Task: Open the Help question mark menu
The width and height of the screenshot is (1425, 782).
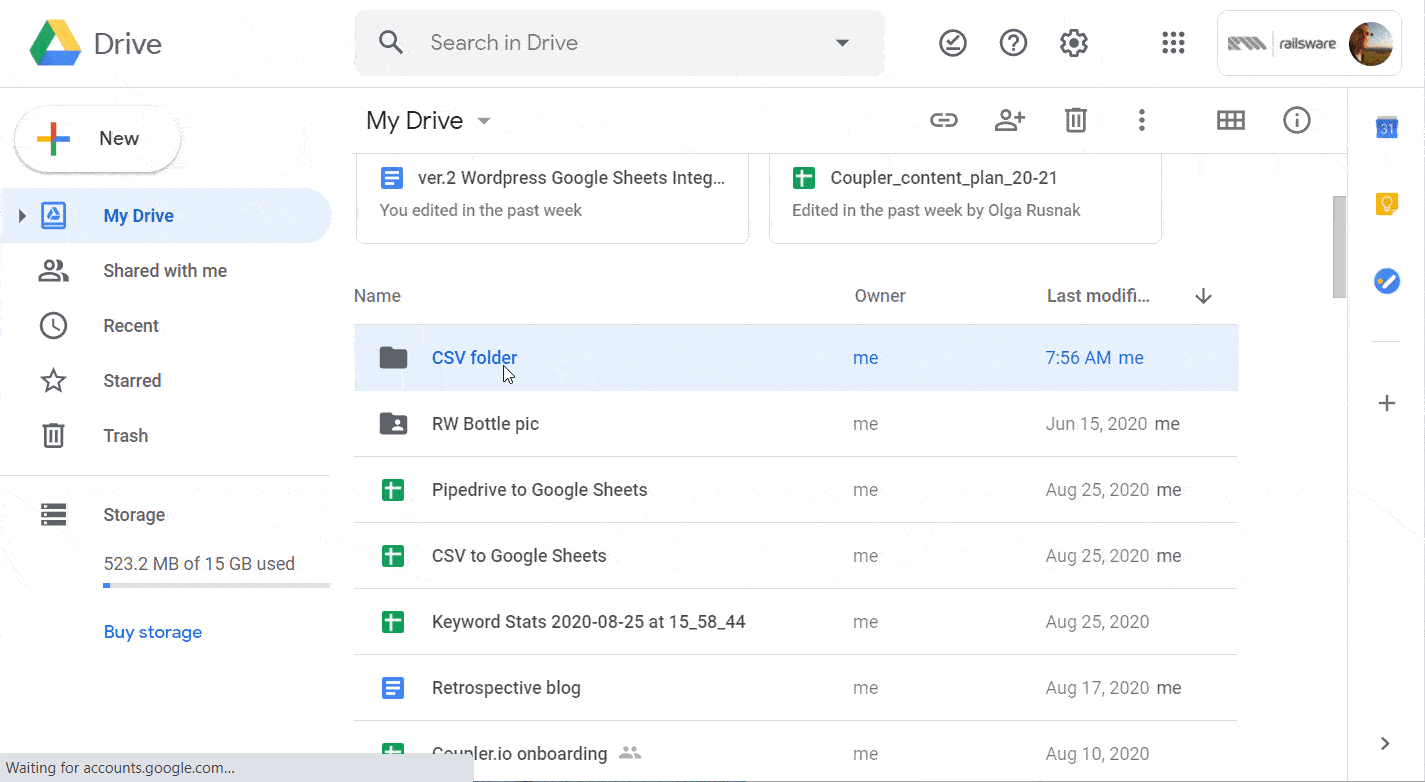Action: (x=1013, y=43)
